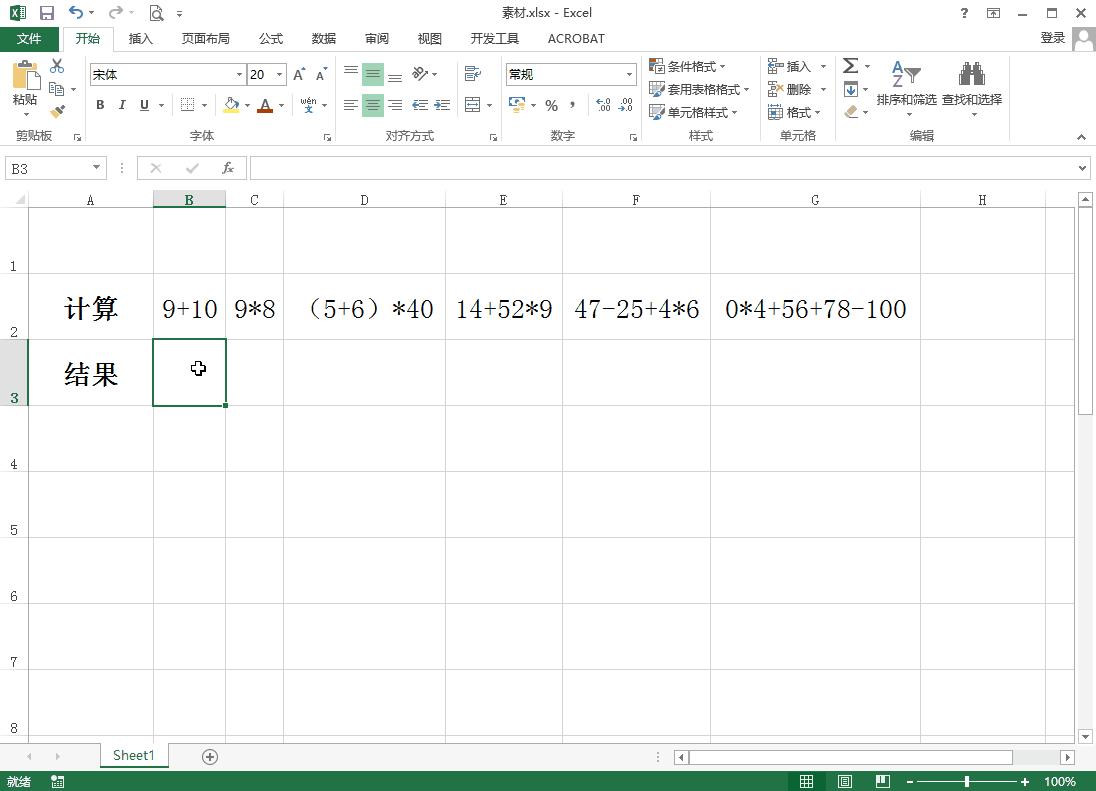Open Excel help question mark
The height and width of the screenshot is (791, 1096).
click(x=965, y=13)
